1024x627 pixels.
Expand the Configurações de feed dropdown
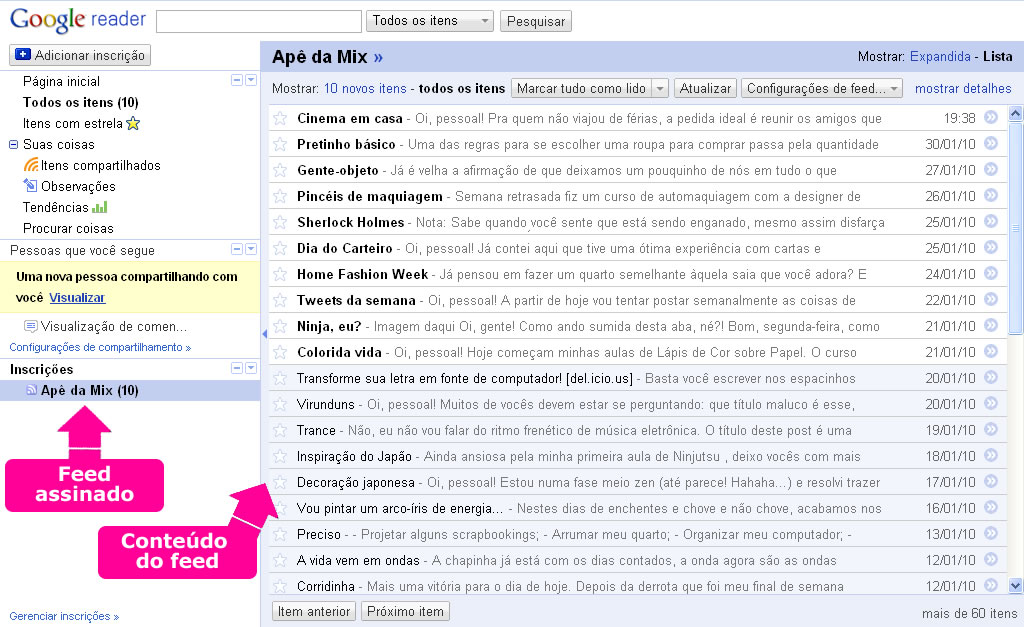click(822, 89)
